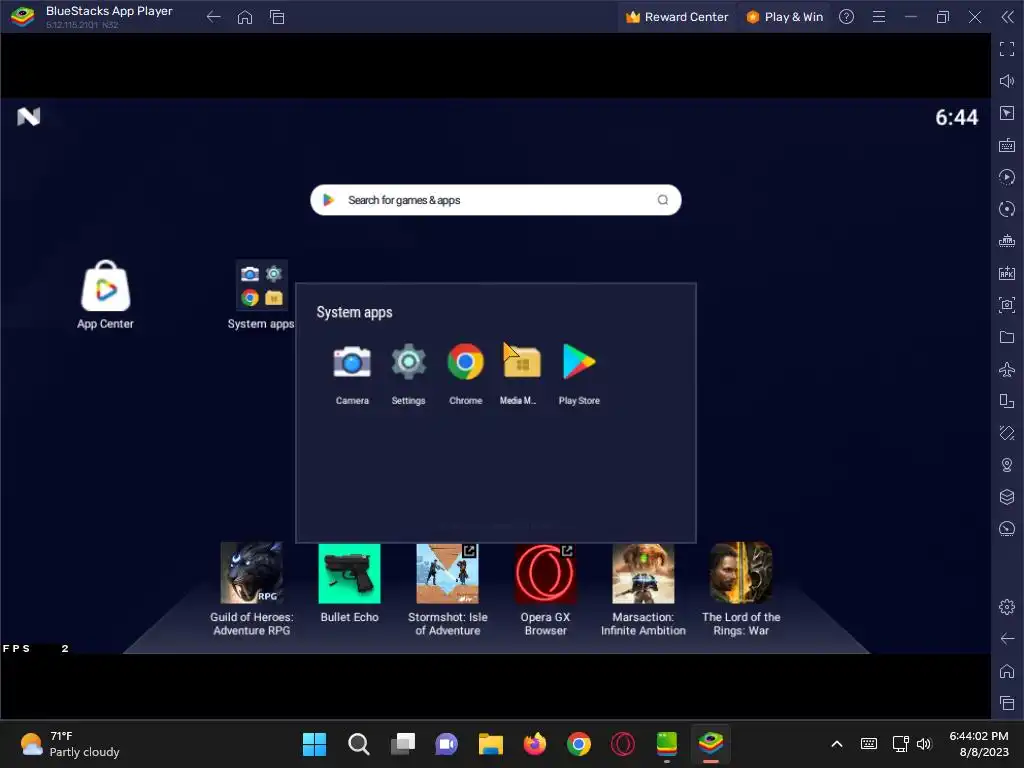
Task: Open the BlueStacks hamburger menu
Action: coord(879,17)
